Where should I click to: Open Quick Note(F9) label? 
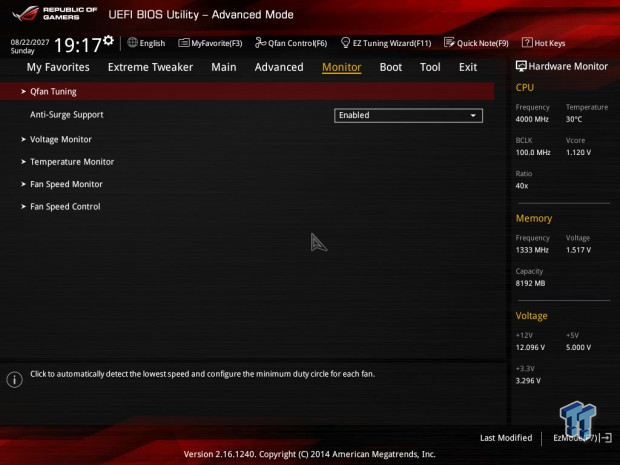coord(483,43)
